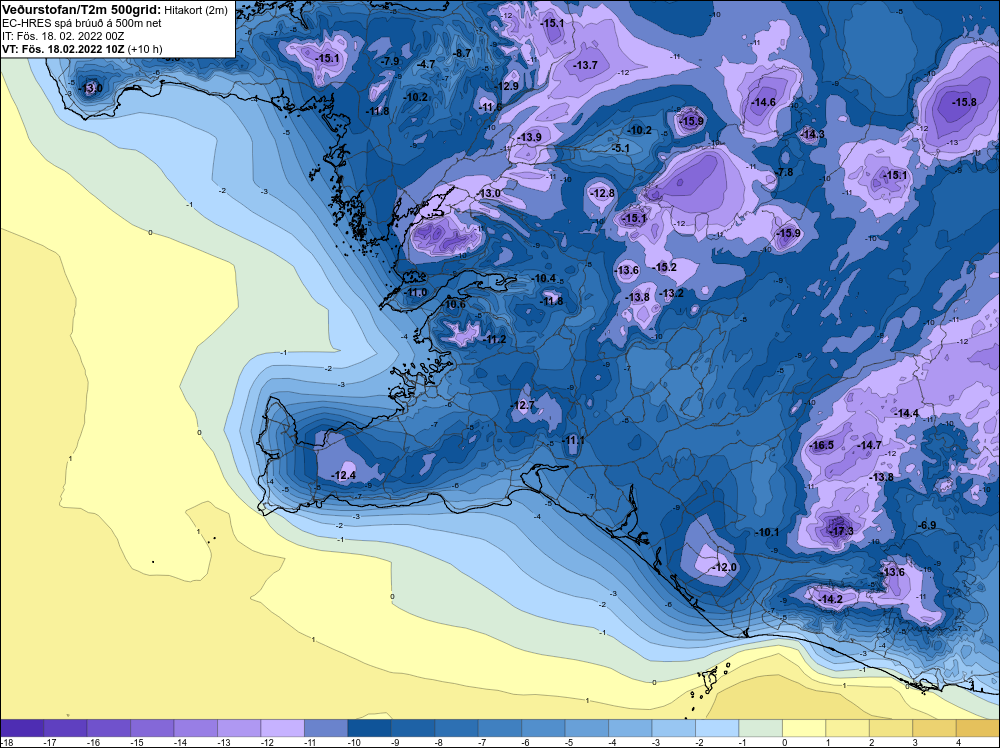
Task: Click the -13.7 temperature label
Action: click(x=585, y=65)
